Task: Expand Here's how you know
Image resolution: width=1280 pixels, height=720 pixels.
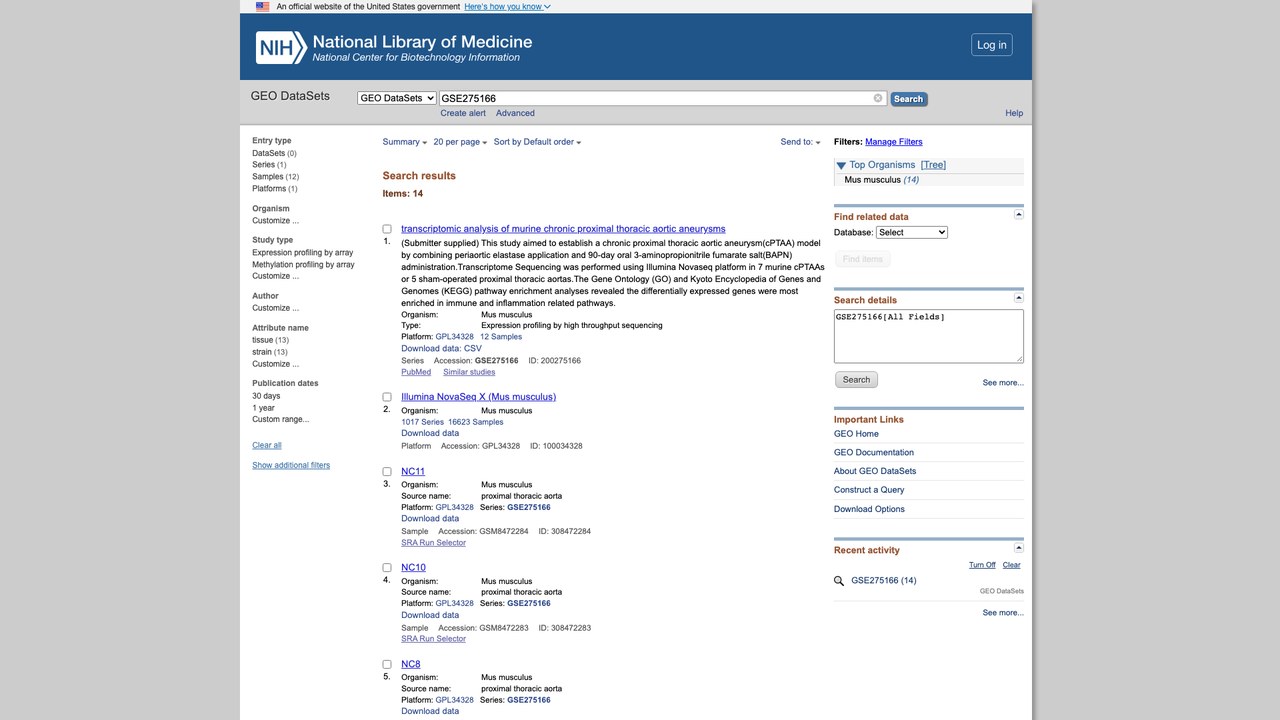Action: point(507,6)
